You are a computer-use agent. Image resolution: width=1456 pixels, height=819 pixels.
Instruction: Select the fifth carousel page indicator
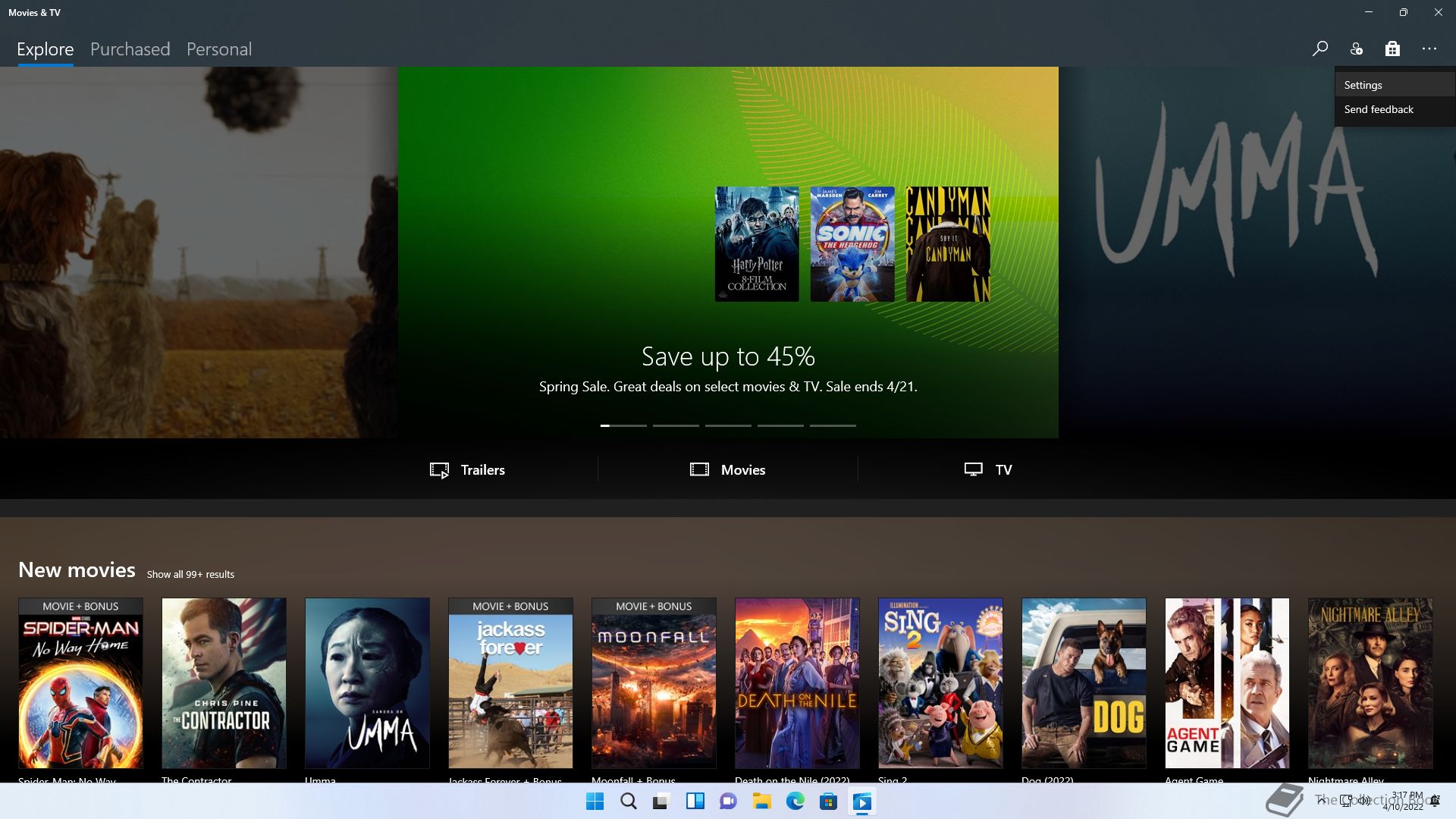click(833, 425)
